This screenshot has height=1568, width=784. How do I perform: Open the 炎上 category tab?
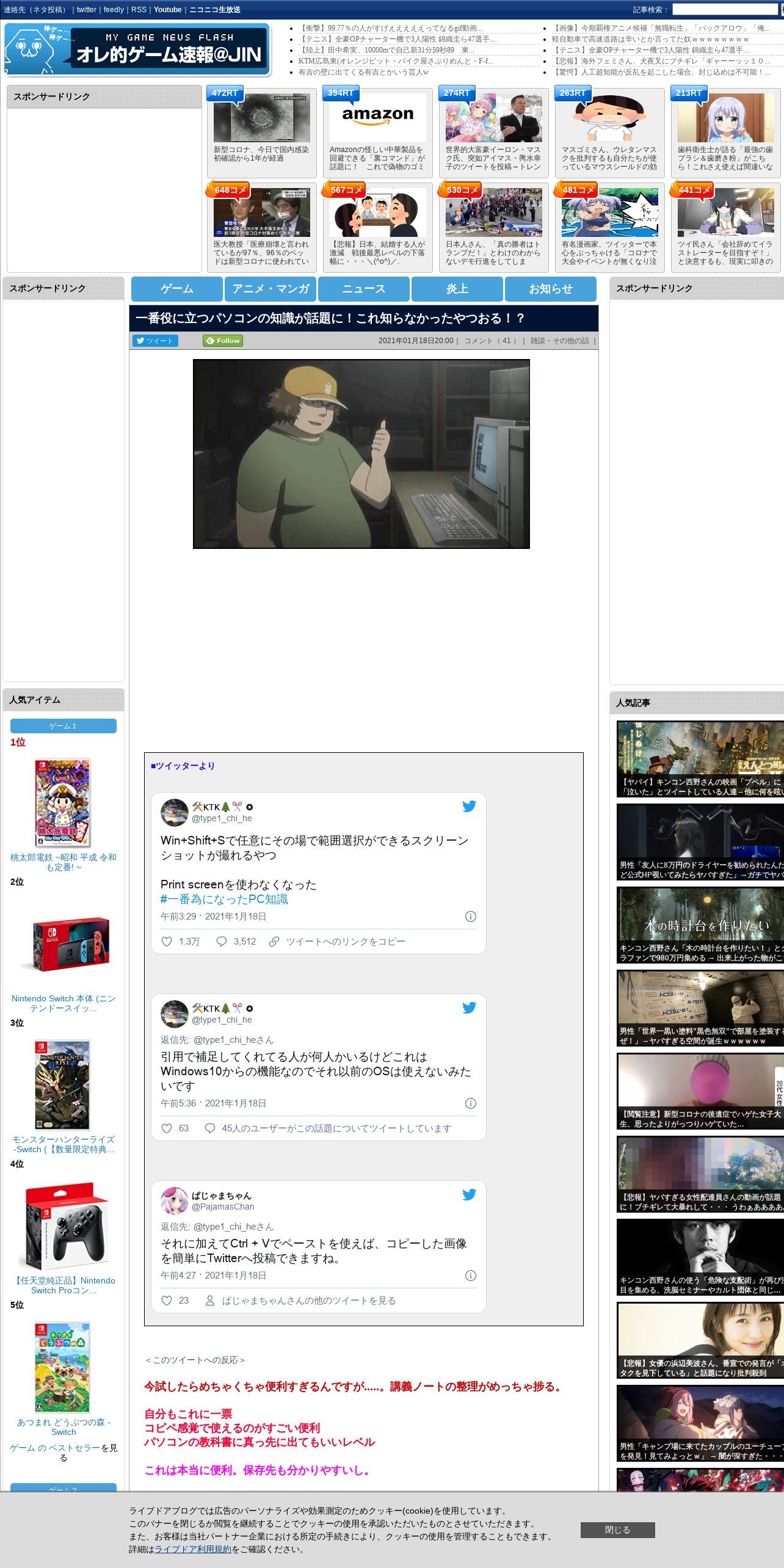tap(457, 289)
